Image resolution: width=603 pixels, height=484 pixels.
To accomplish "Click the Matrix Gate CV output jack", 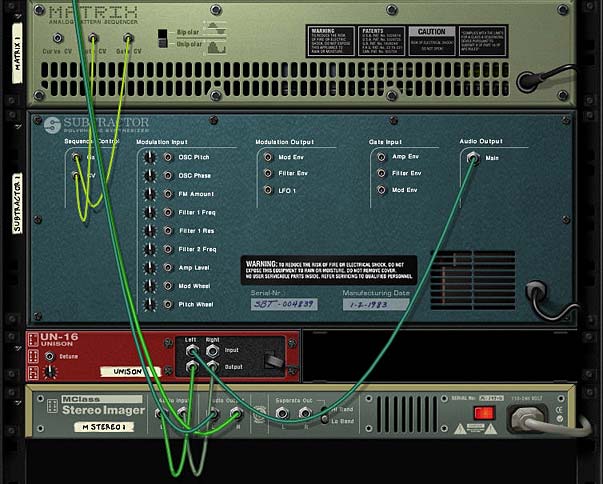I will click(x=128, y=38).
